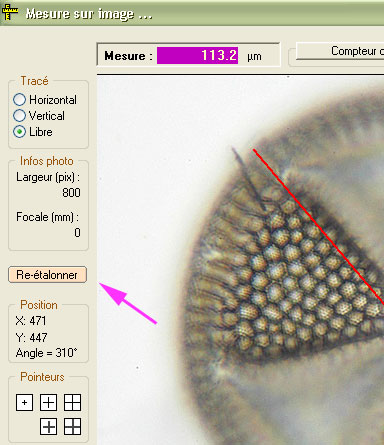Select the Libre tracé option

click(x=33, y=132)
